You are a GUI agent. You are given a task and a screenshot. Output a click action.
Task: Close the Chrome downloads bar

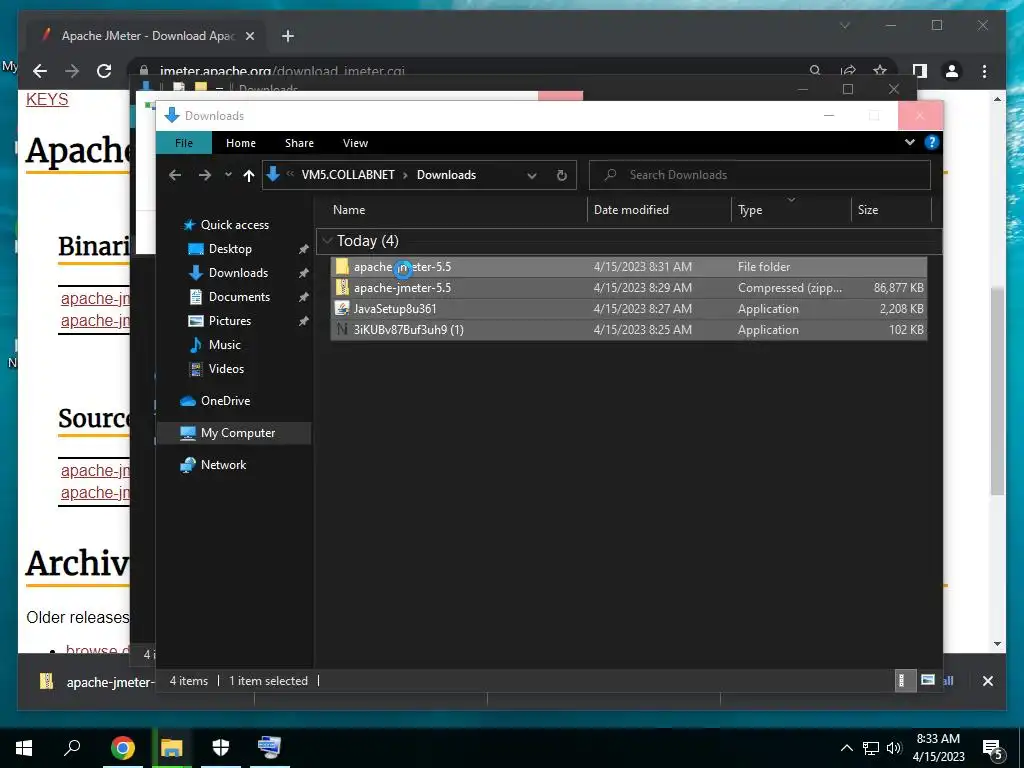tap(987, 681)
